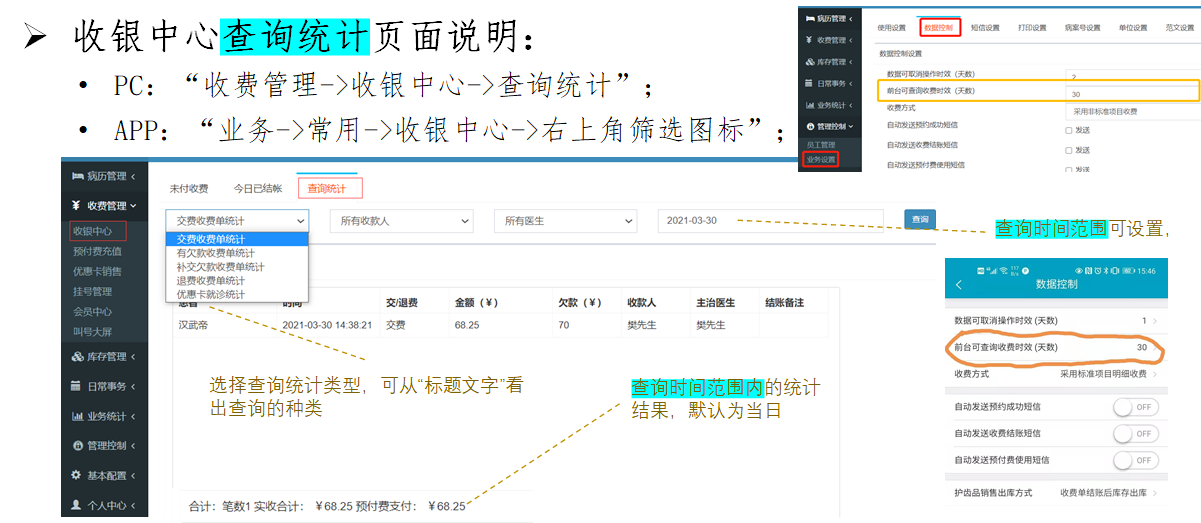Click the chart icon beside 业务统计 in the settings window sidebar
This screenshot has height=523, width=1201.
810,105
